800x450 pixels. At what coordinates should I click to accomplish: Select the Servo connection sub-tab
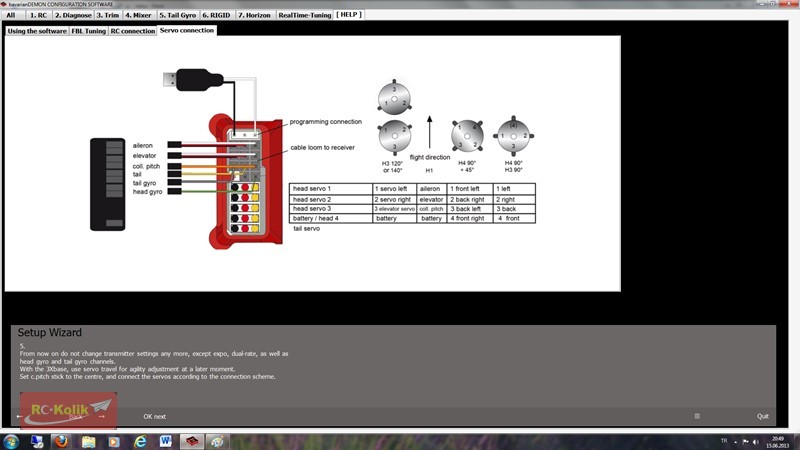(x=187, y=31)
